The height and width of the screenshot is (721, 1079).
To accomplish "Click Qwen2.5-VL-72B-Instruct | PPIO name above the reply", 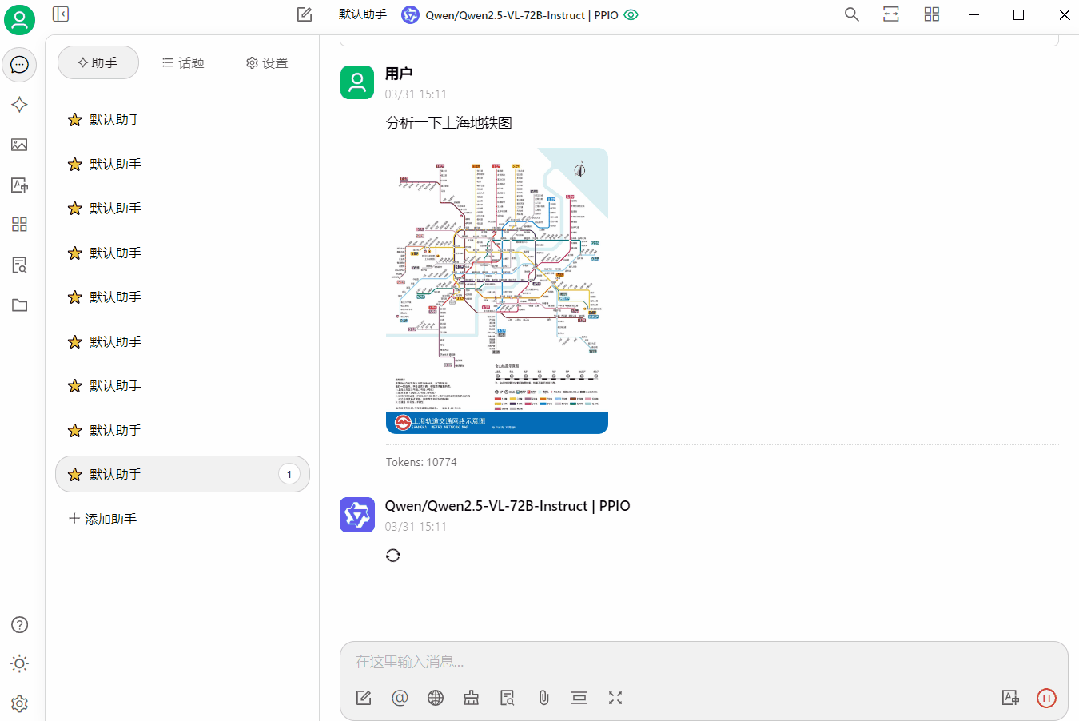I will pyautogui.click(x=507, y=506).
